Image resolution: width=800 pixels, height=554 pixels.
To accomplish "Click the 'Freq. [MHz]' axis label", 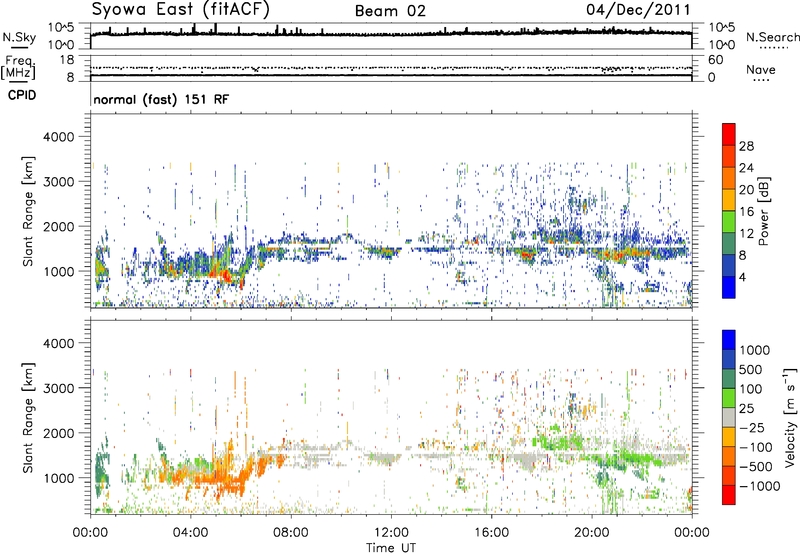I will (x=18, y=67).
